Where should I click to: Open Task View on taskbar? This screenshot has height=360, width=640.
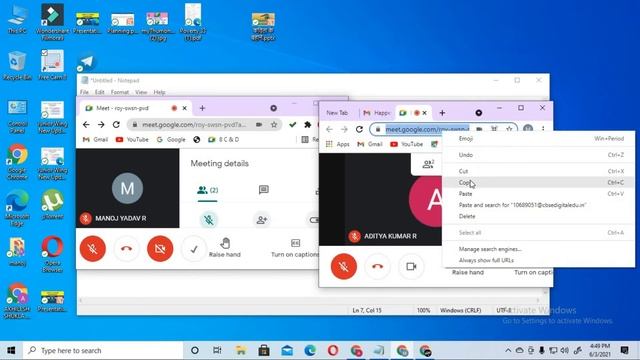click(217, 351)
